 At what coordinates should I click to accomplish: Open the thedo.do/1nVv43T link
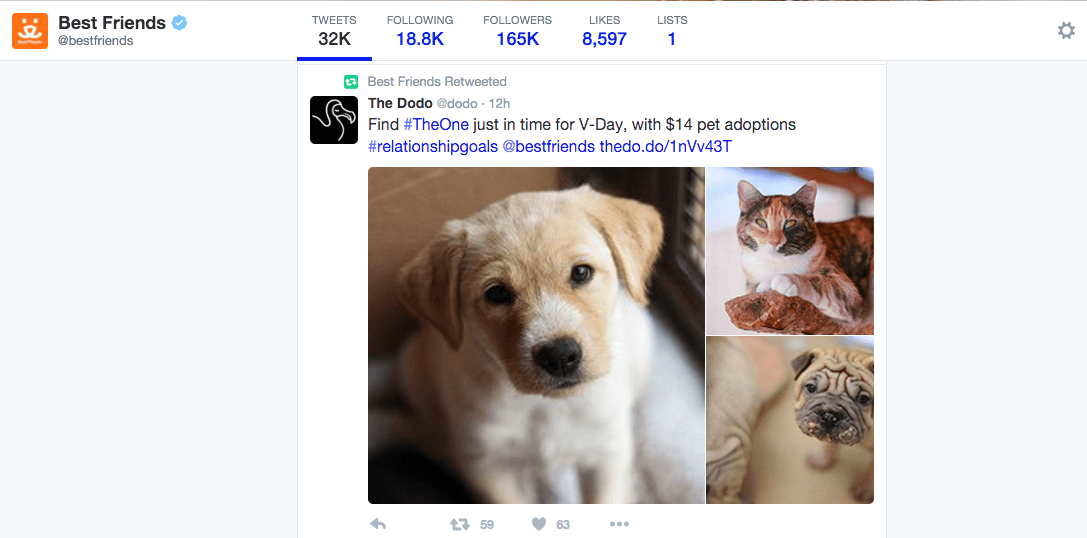pos(666,147)
